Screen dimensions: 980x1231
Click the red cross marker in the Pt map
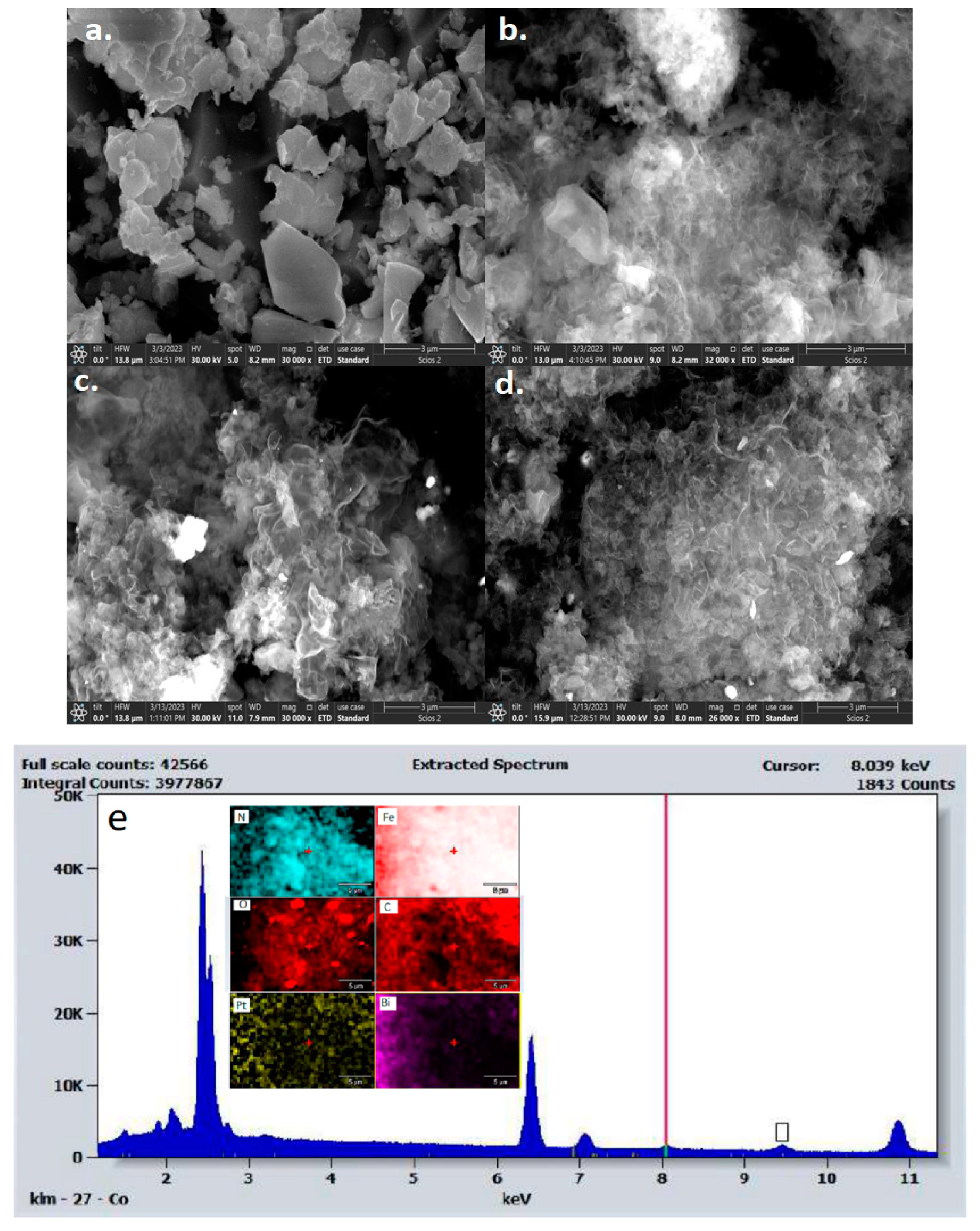(309, 1043)
